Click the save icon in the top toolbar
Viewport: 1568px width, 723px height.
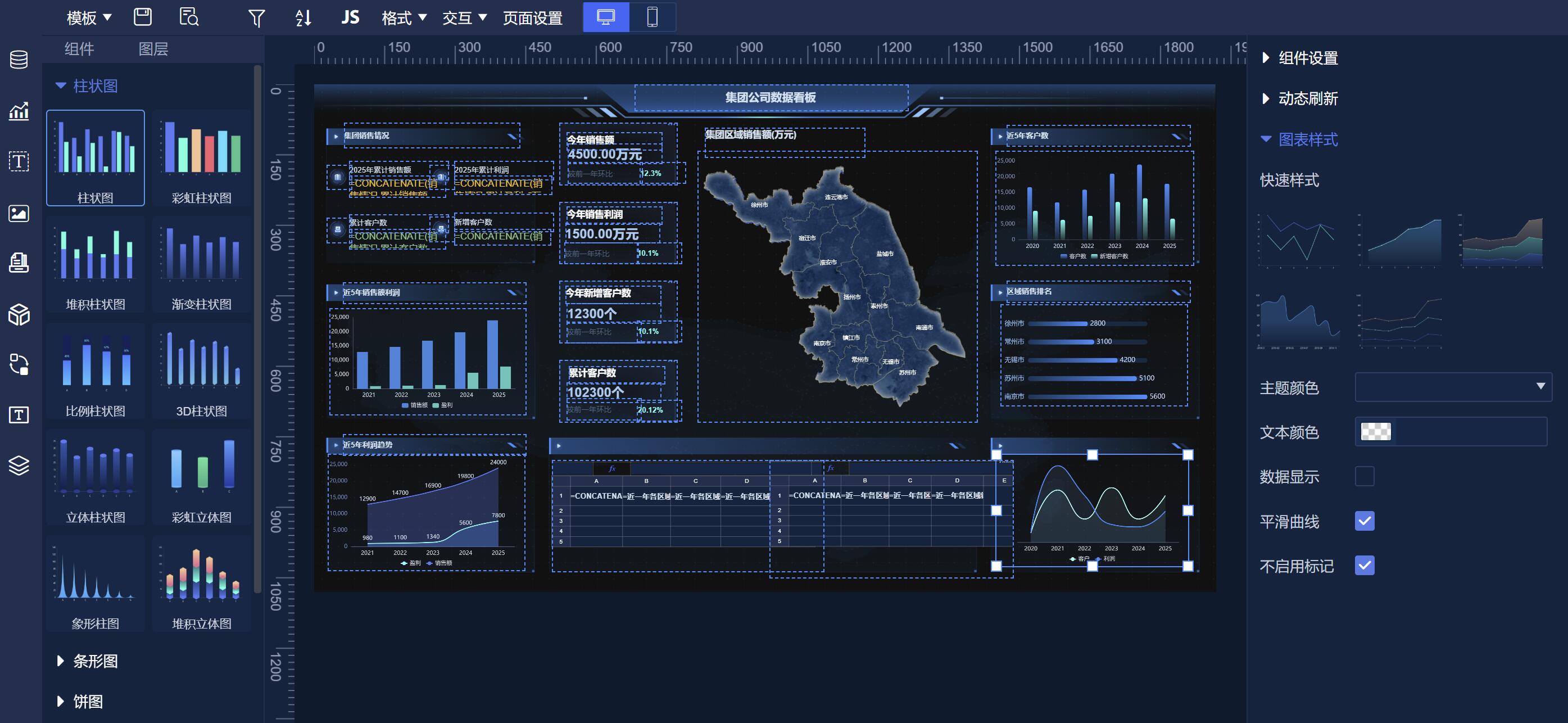point(142,17)
